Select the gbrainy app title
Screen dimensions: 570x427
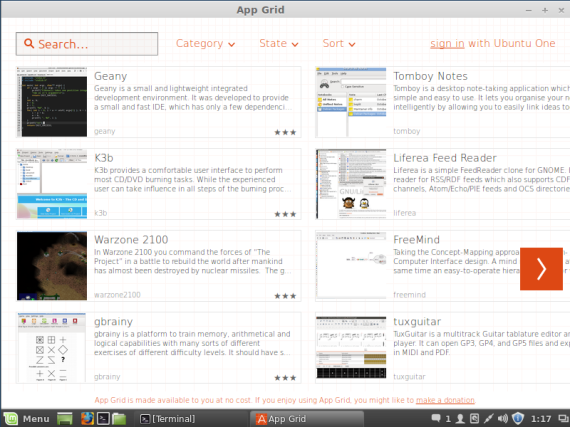(113, 322)
